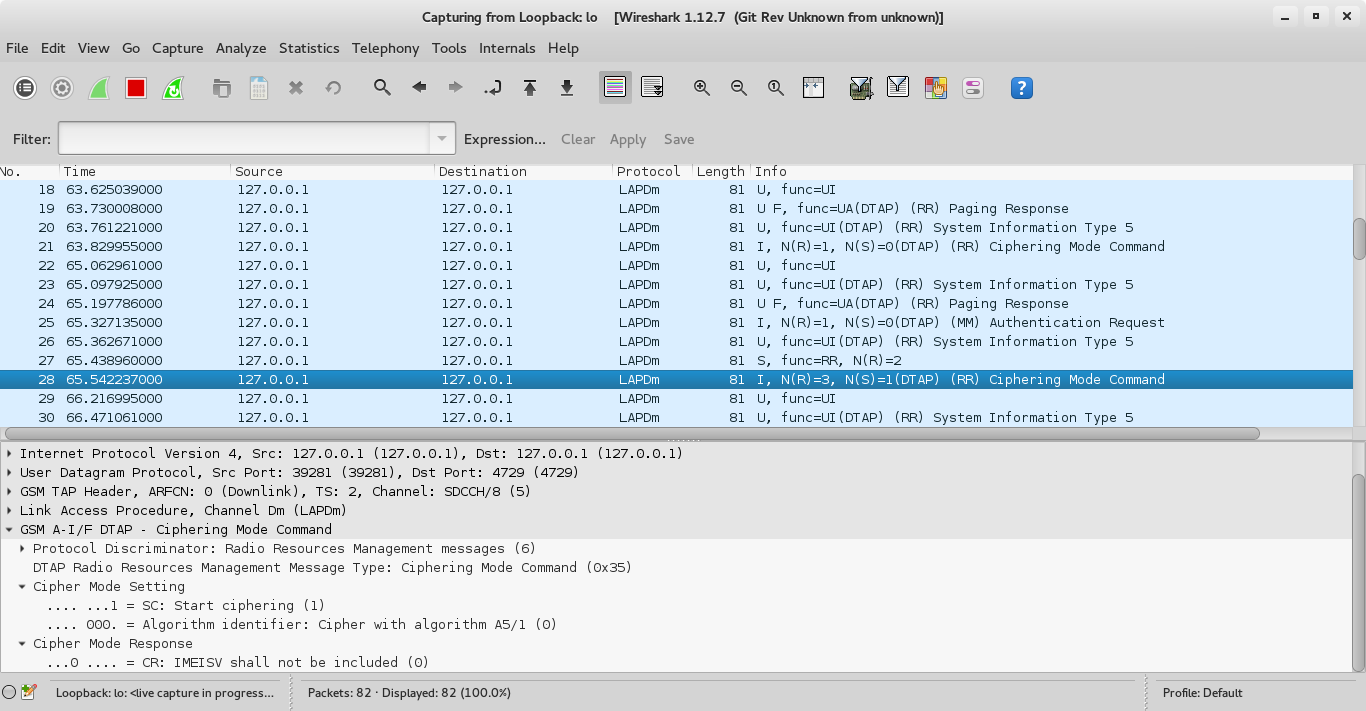Click the packet details vertical scrollbar thumb

[1359, 570]
